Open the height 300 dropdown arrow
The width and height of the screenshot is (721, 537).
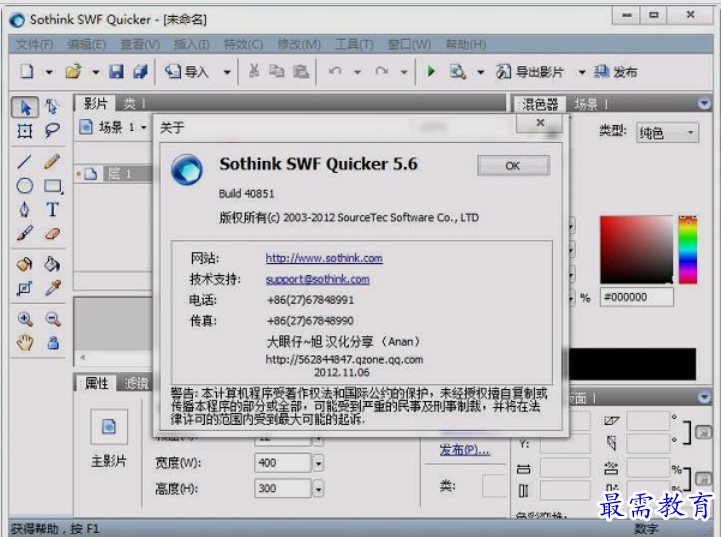(x=318, y=489)
